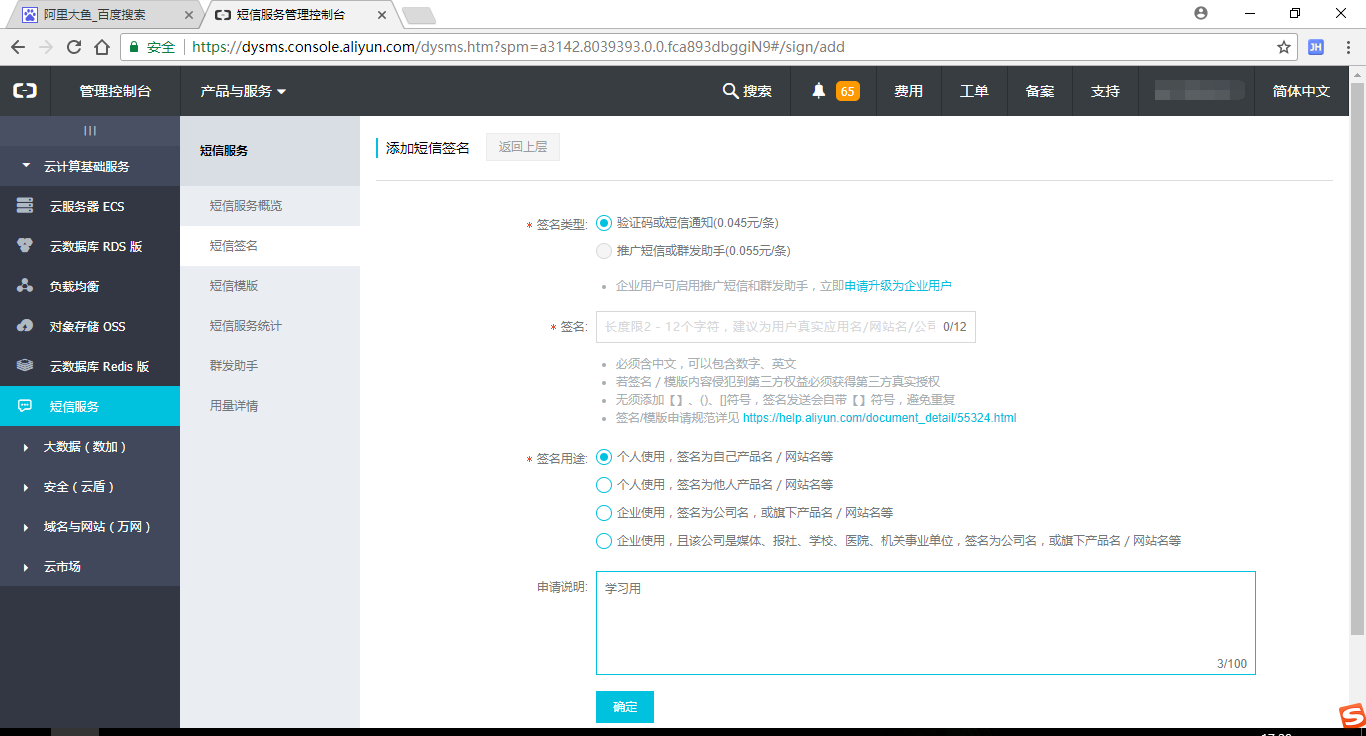
Task: Open 负载均衡 in sidebar
Action: coord(74,286)
